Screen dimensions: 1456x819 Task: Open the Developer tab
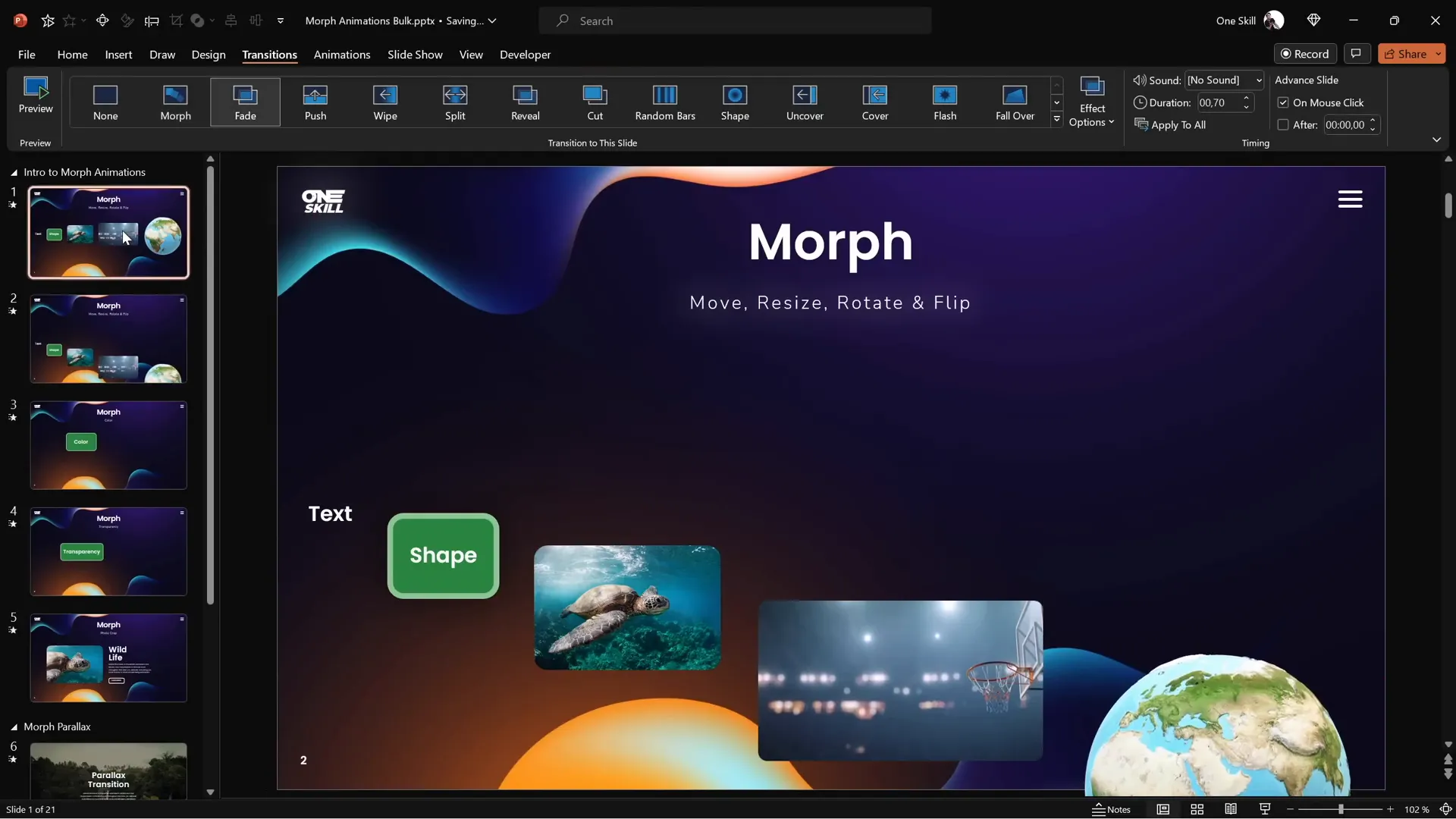(x=525, y=55)
